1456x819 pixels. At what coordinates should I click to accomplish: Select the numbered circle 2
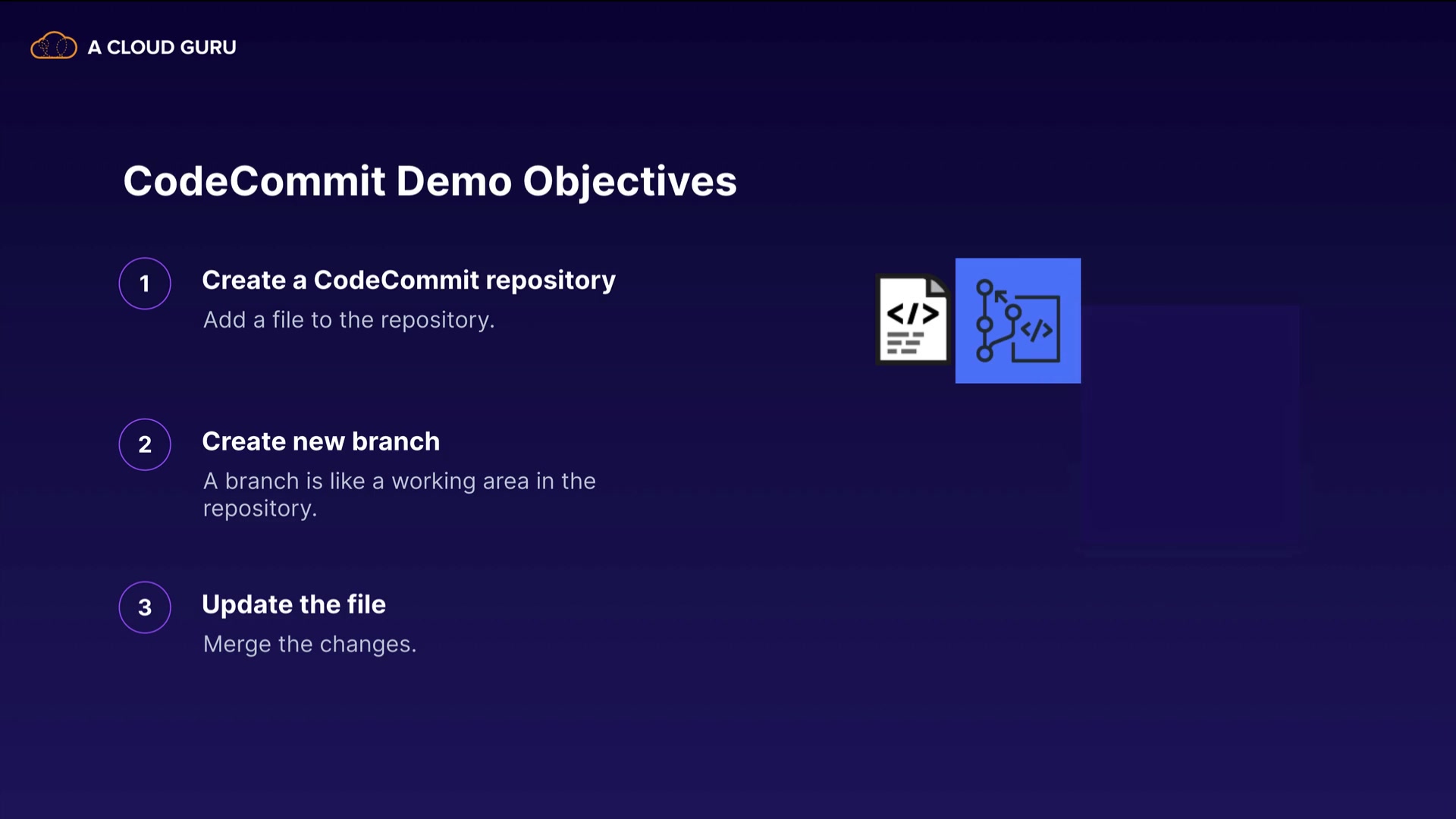coord(145,444)
